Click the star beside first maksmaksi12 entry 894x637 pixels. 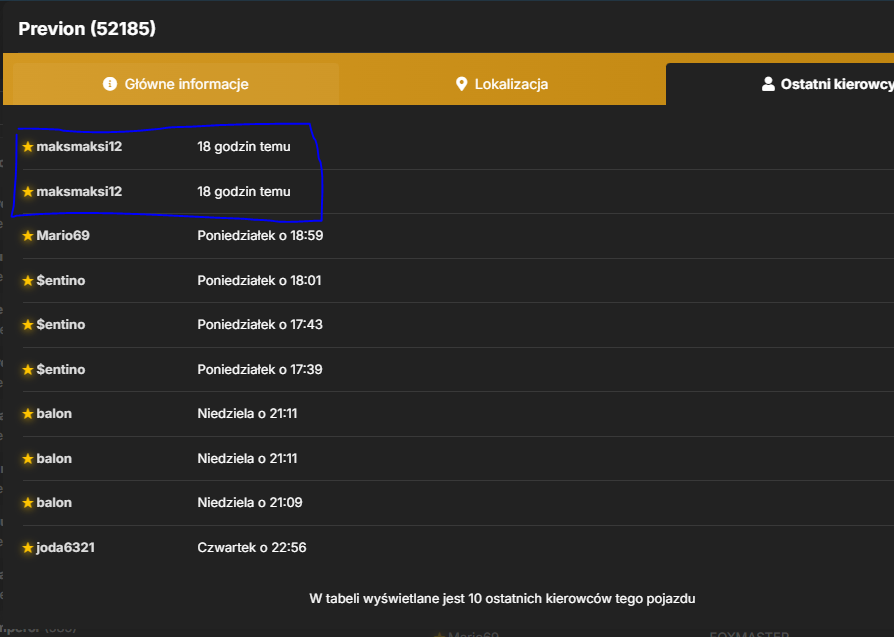pyautogui.click(x=28, y=147)
